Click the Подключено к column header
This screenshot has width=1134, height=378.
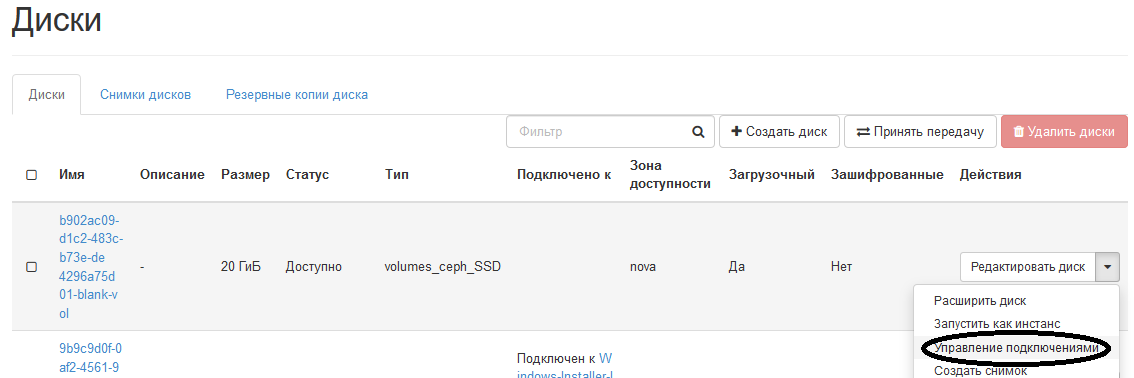564,175
